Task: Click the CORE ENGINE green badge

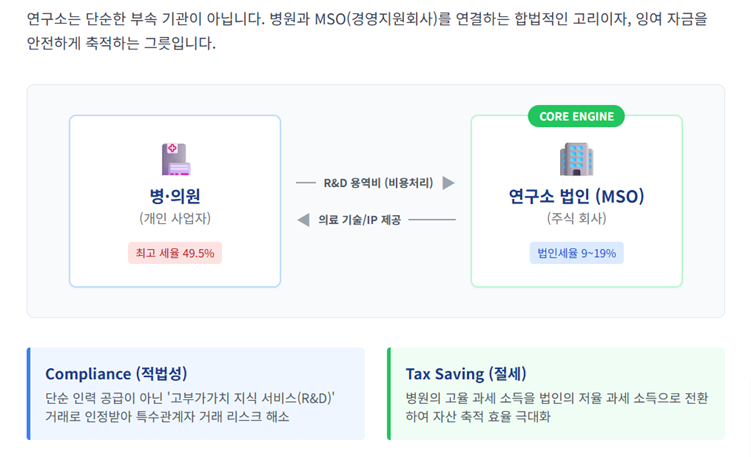Action: (576, 116)
